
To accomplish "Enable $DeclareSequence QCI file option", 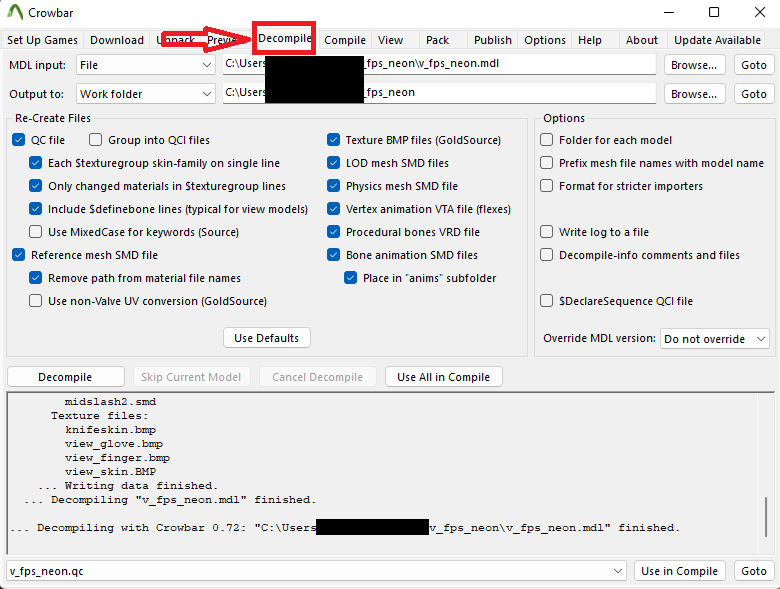I will (x=546, y=301).
